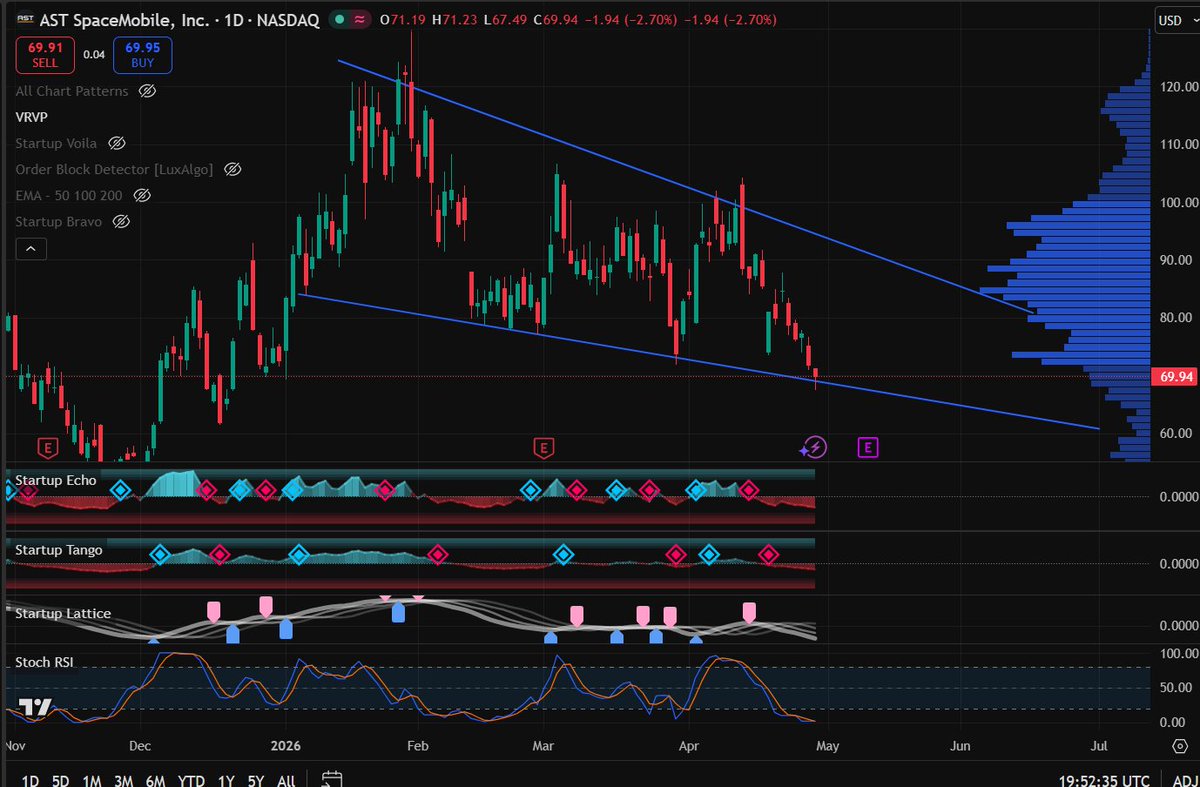Viewport: 1200px width, 787px height.
Task: Open the purple upcoming earnings E marker
Action: [x=868, y=447]
